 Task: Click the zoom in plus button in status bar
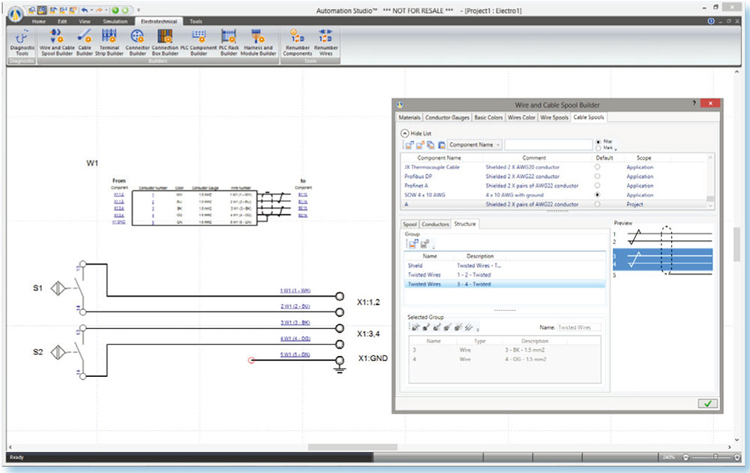[737, 457]
